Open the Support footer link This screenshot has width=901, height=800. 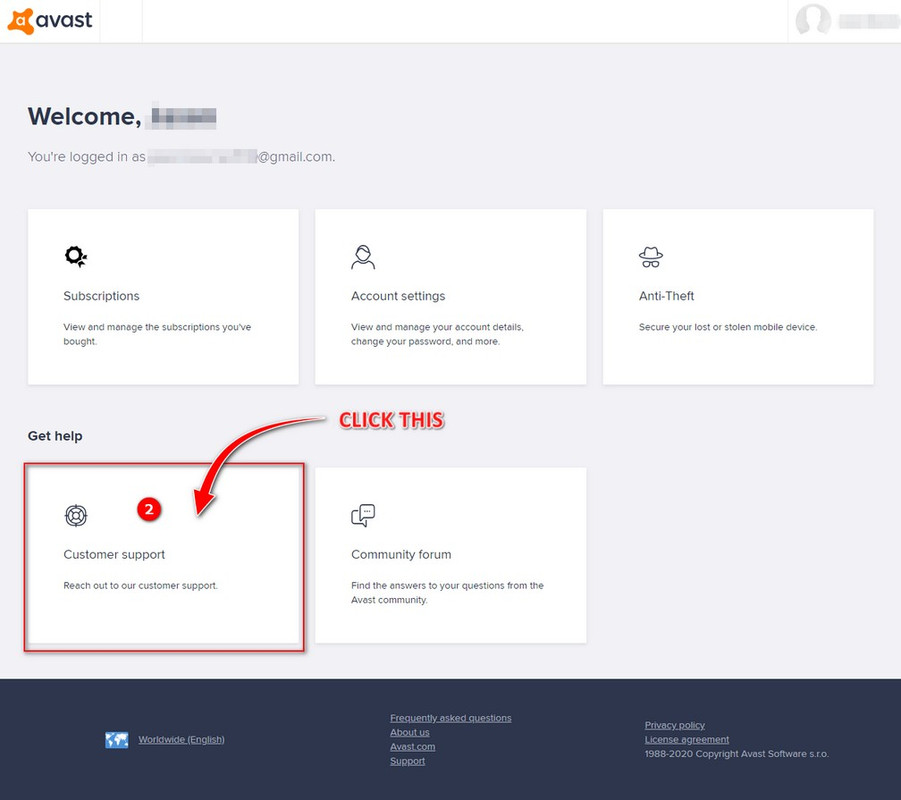point(407,761)
